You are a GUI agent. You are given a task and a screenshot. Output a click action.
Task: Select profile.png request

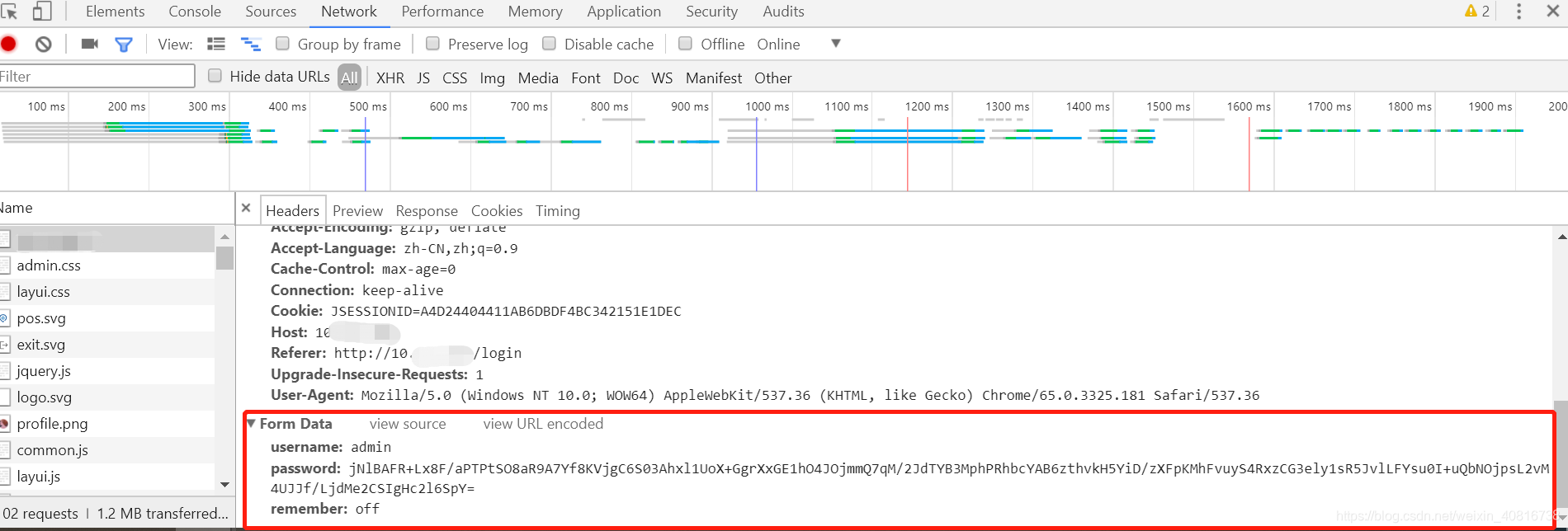coord(107,424)
